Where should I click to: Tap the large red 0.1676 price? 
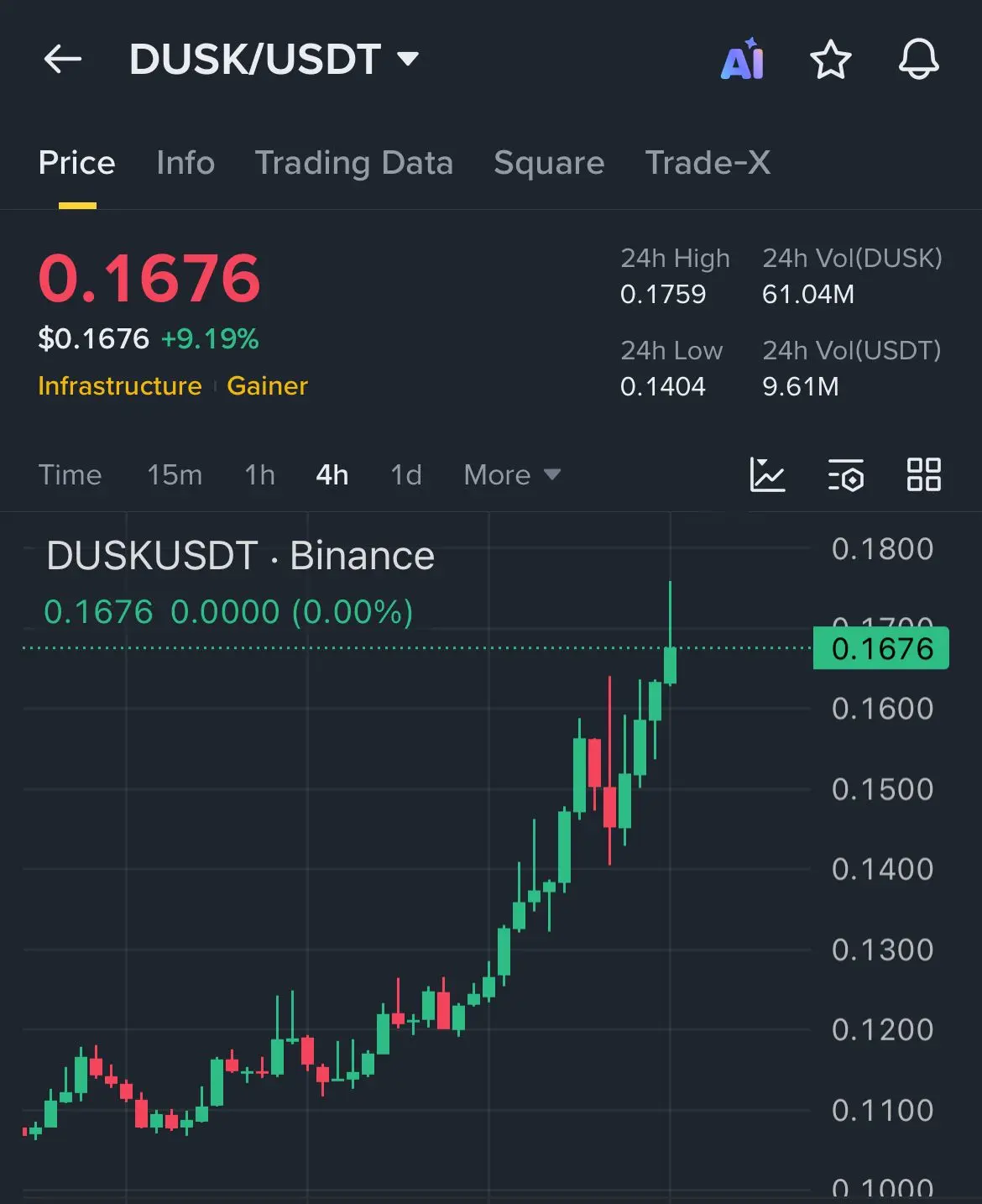coord(149,279)
